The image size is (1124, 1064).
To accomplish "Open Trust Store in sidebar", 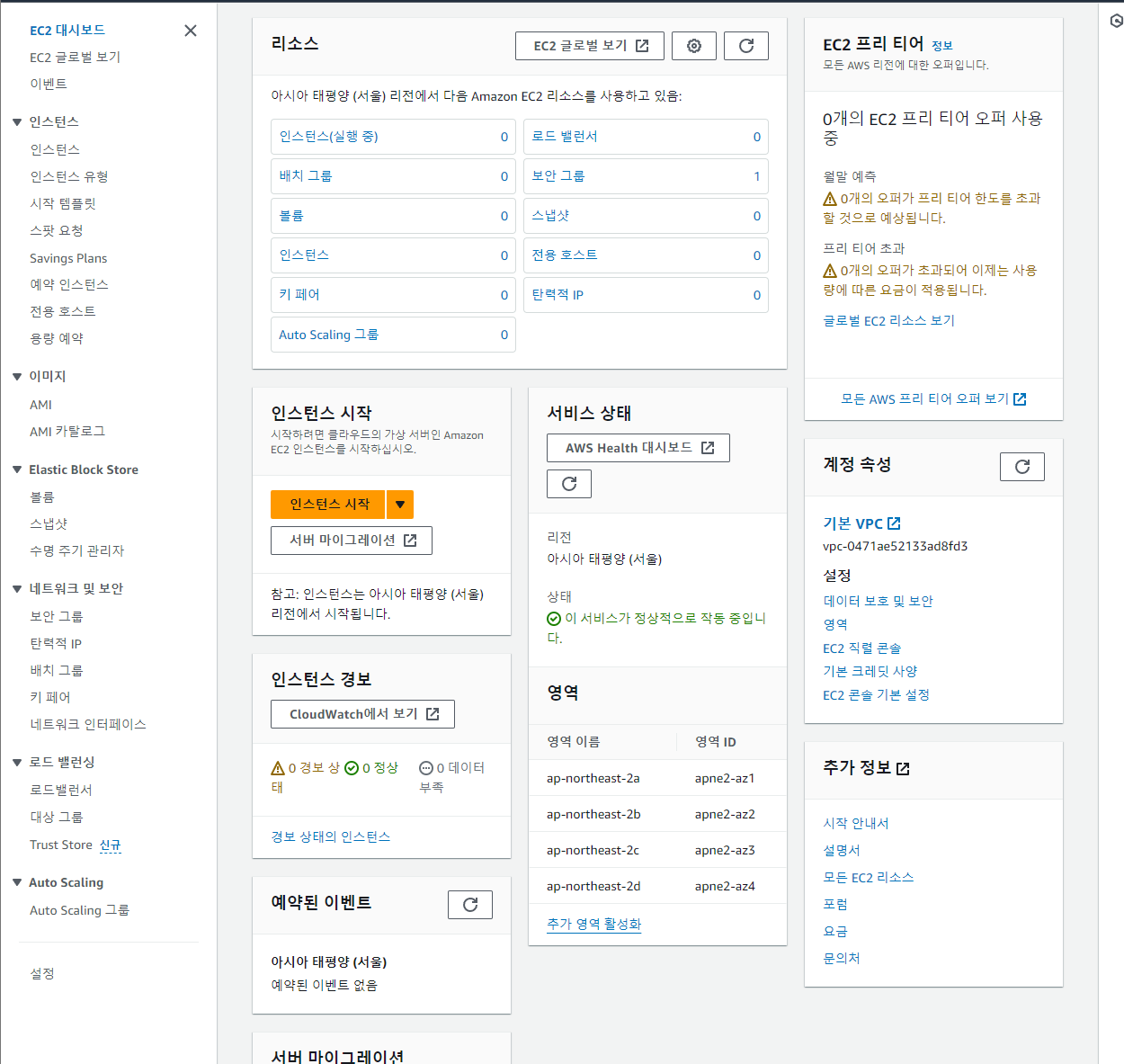I will [x=61, y=845].
